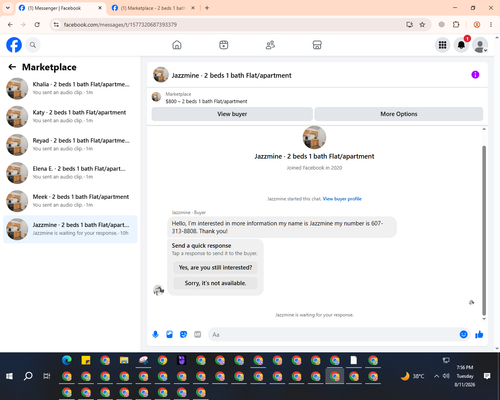This screenshot has height=400, width=500.
Task: Click the Jazzmine conversation header title
Action: click(231, 75)
